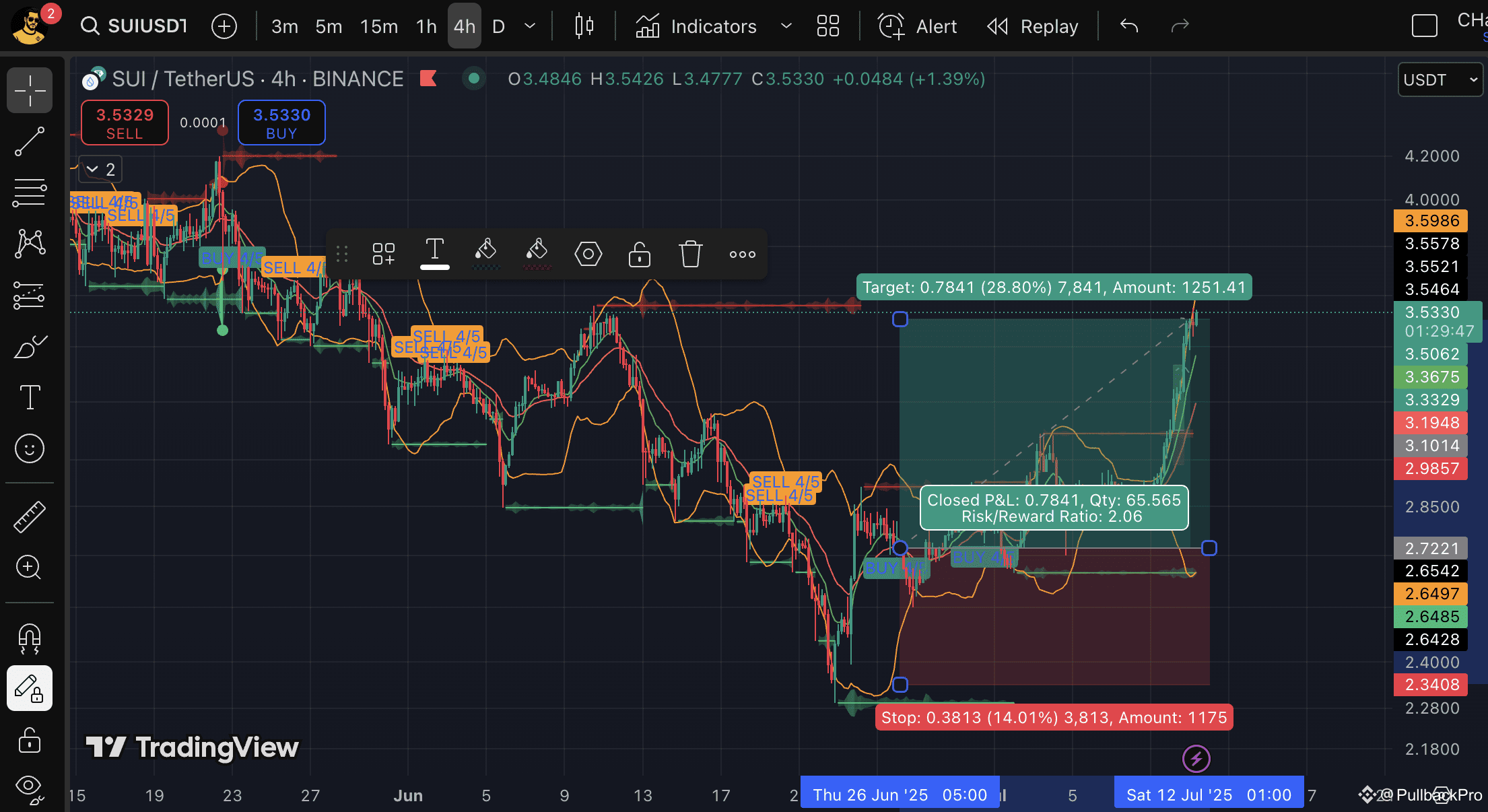Add a symbol to compare with plus icon
The width and height of the screenshot is (1488, 812).
pos(224,26)
